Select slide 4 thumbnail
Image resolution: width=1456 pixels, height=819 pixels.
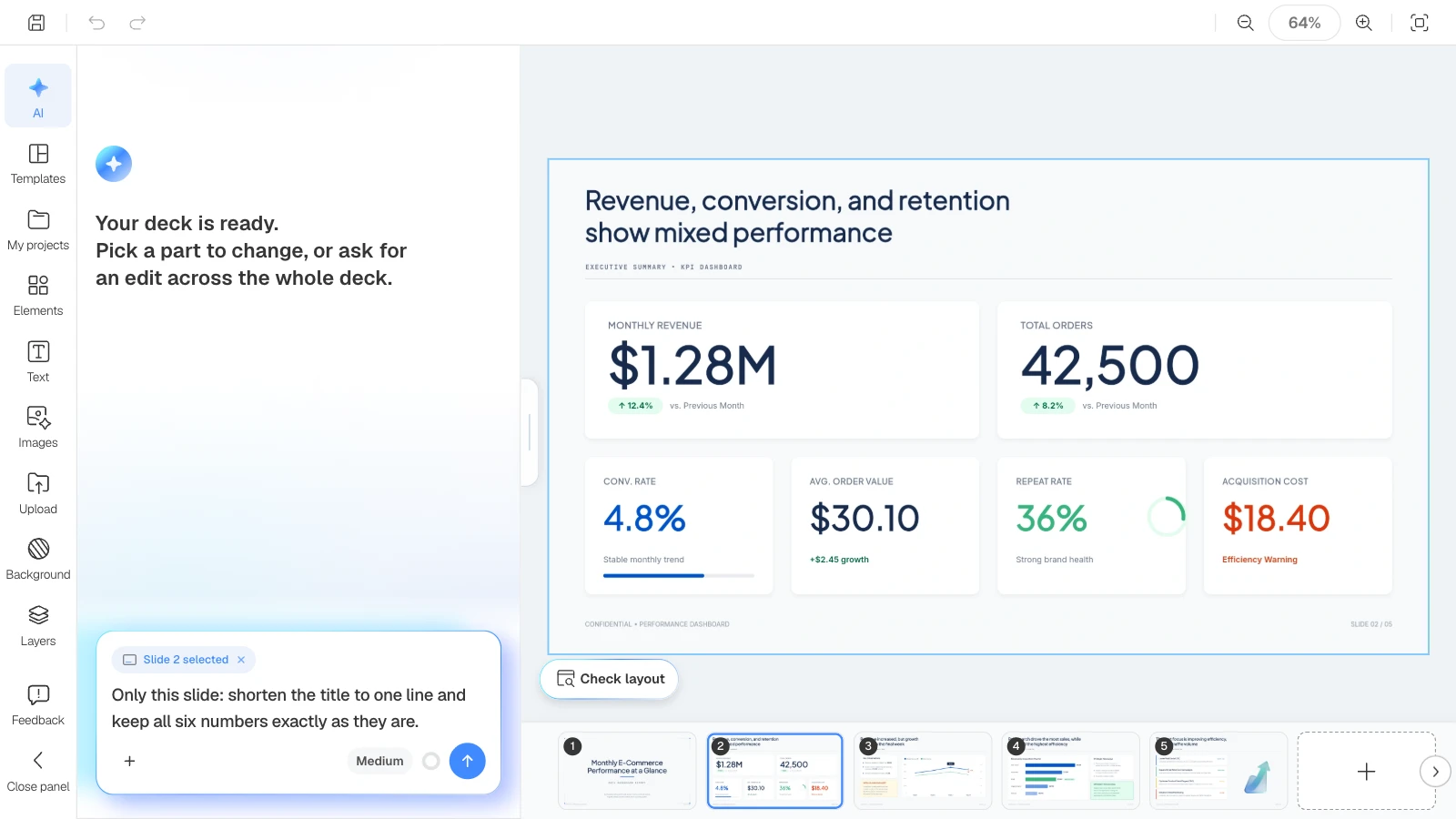(x=1071, y=771)
